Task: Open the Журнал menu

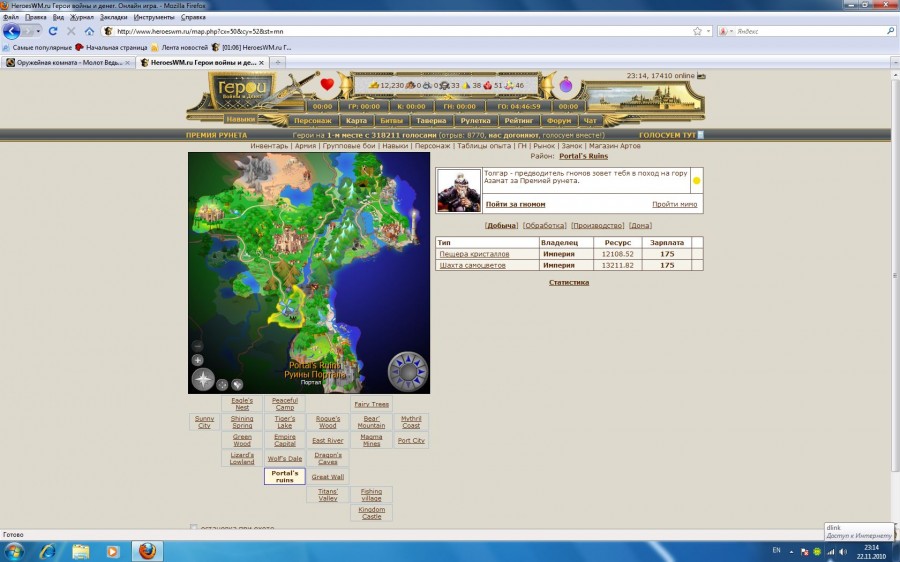Action: coord(82,17)
